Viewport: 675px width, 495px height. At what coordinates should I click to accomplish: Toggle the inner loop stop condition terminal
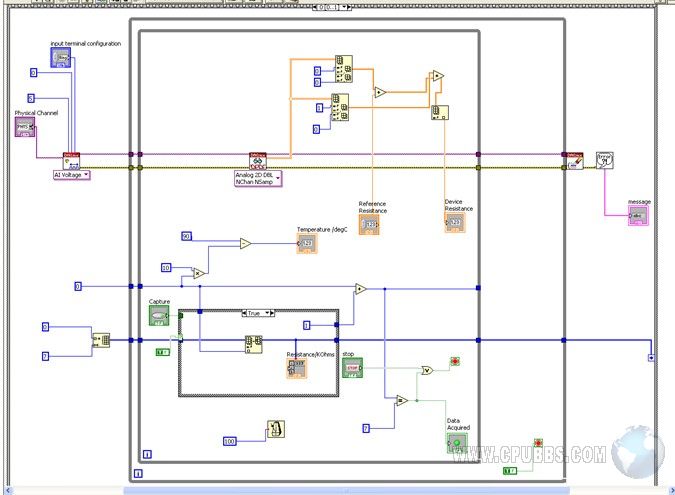point(455,361)
